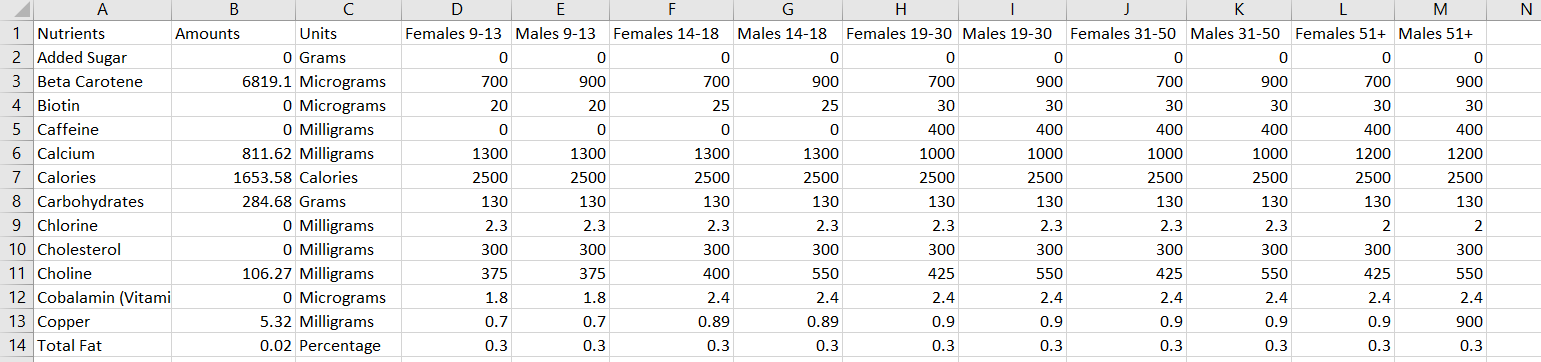The height and width of the screenshot is (362, 1541).
Task: Click the 6819.1 amount cell
Action: click(234, 81)
